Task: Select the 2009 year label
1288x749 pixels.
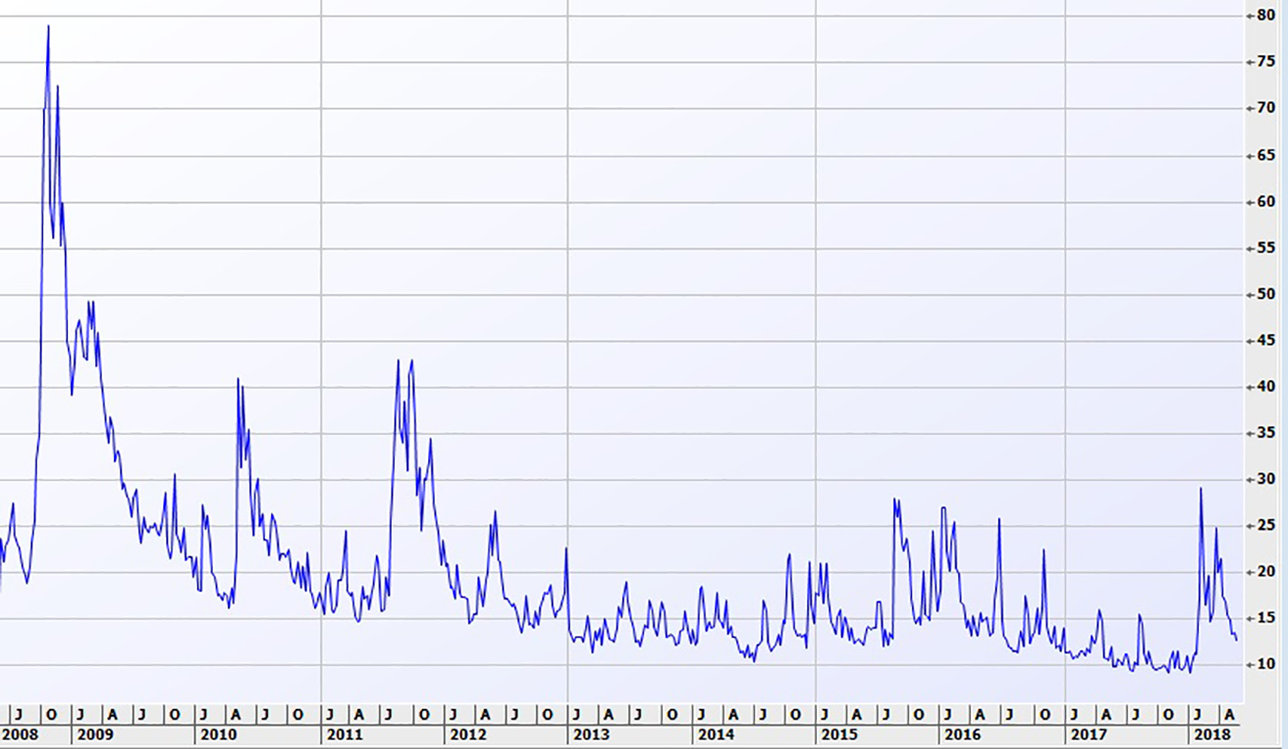Action: pos(95,734)
